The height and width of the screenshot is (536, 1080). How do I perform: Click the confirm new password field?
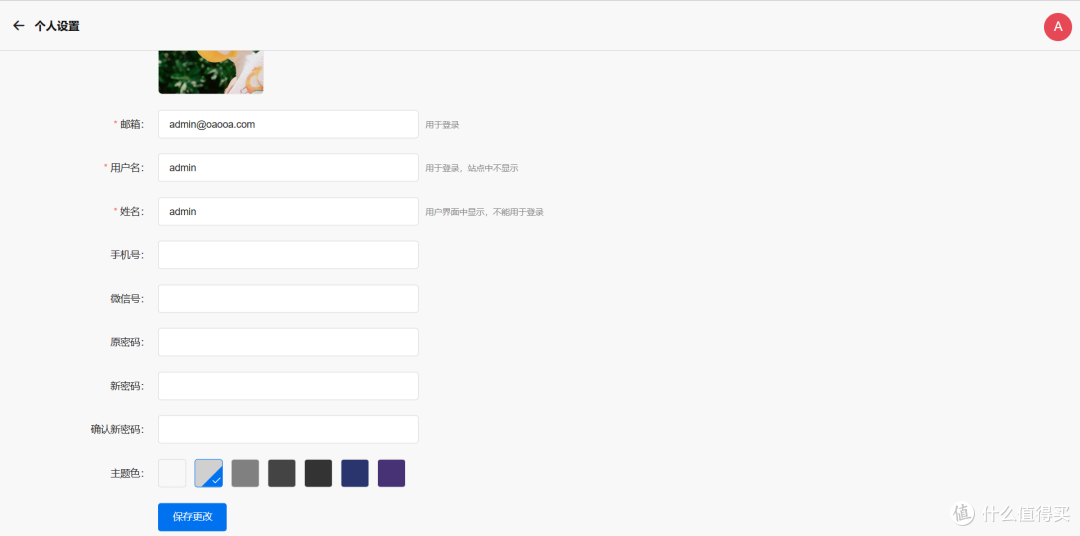[x=288, y=429]
